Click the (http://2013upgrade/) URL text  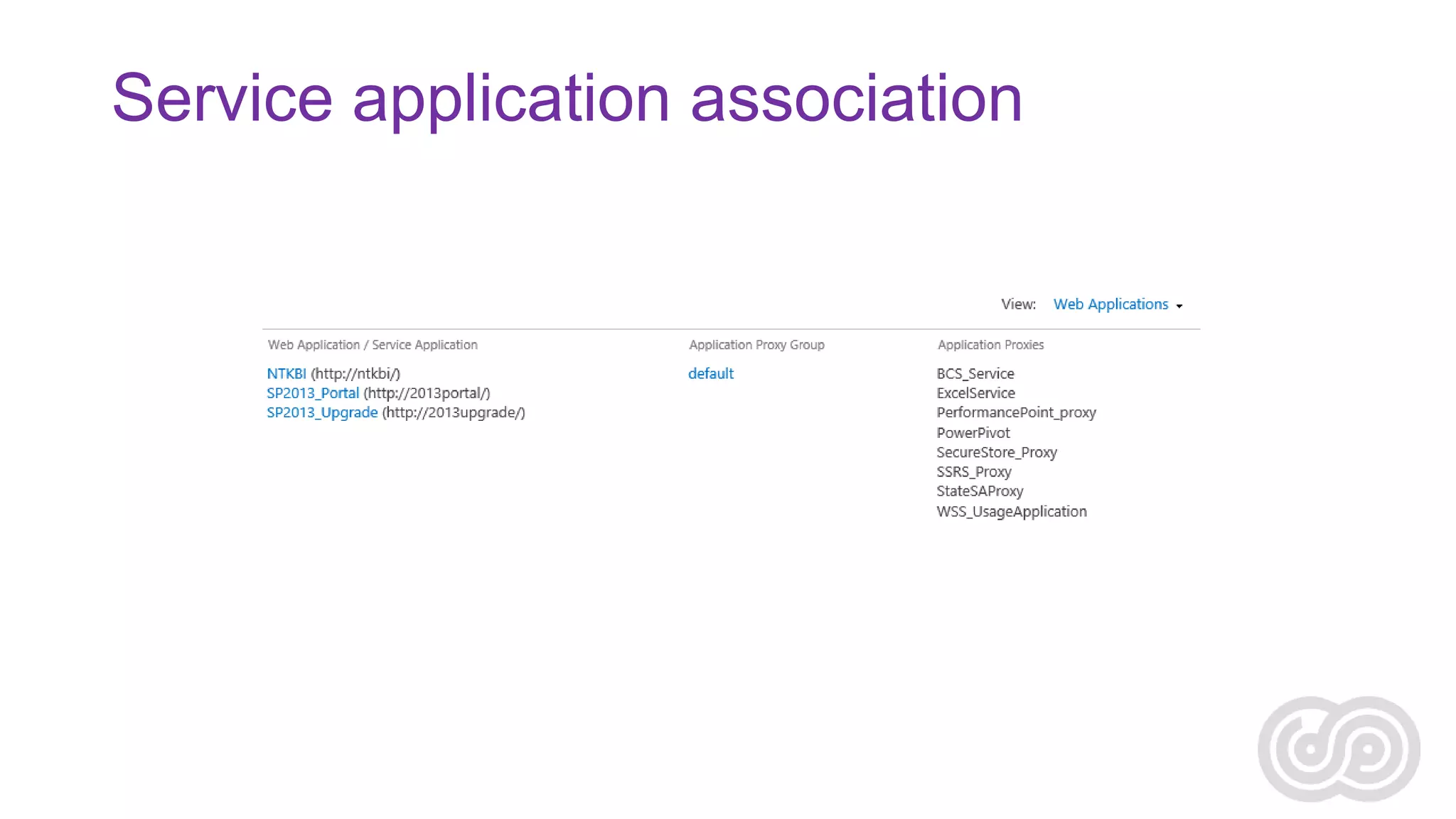[x=454, y=413]
